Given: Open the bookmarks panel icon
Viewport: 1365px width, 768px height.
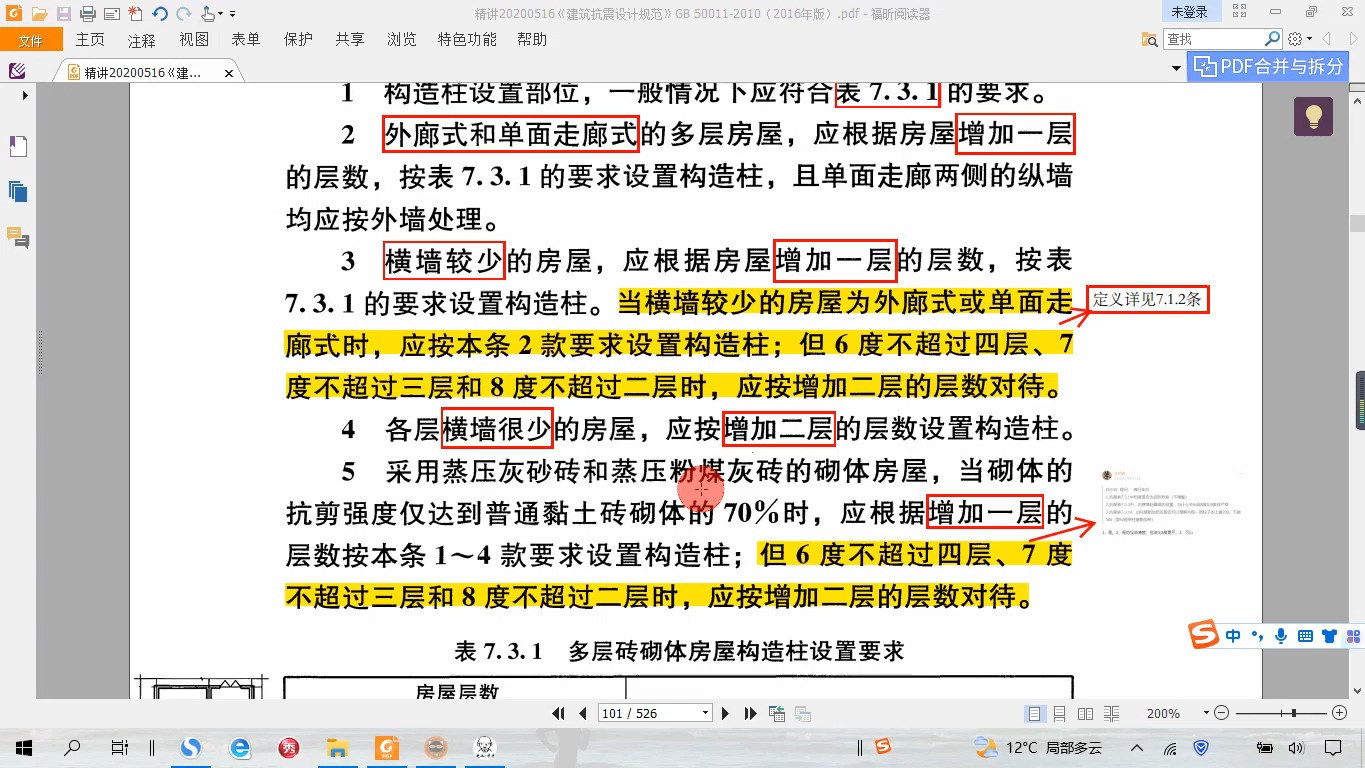Looking at the screenshot, I should tap(17, 146).
